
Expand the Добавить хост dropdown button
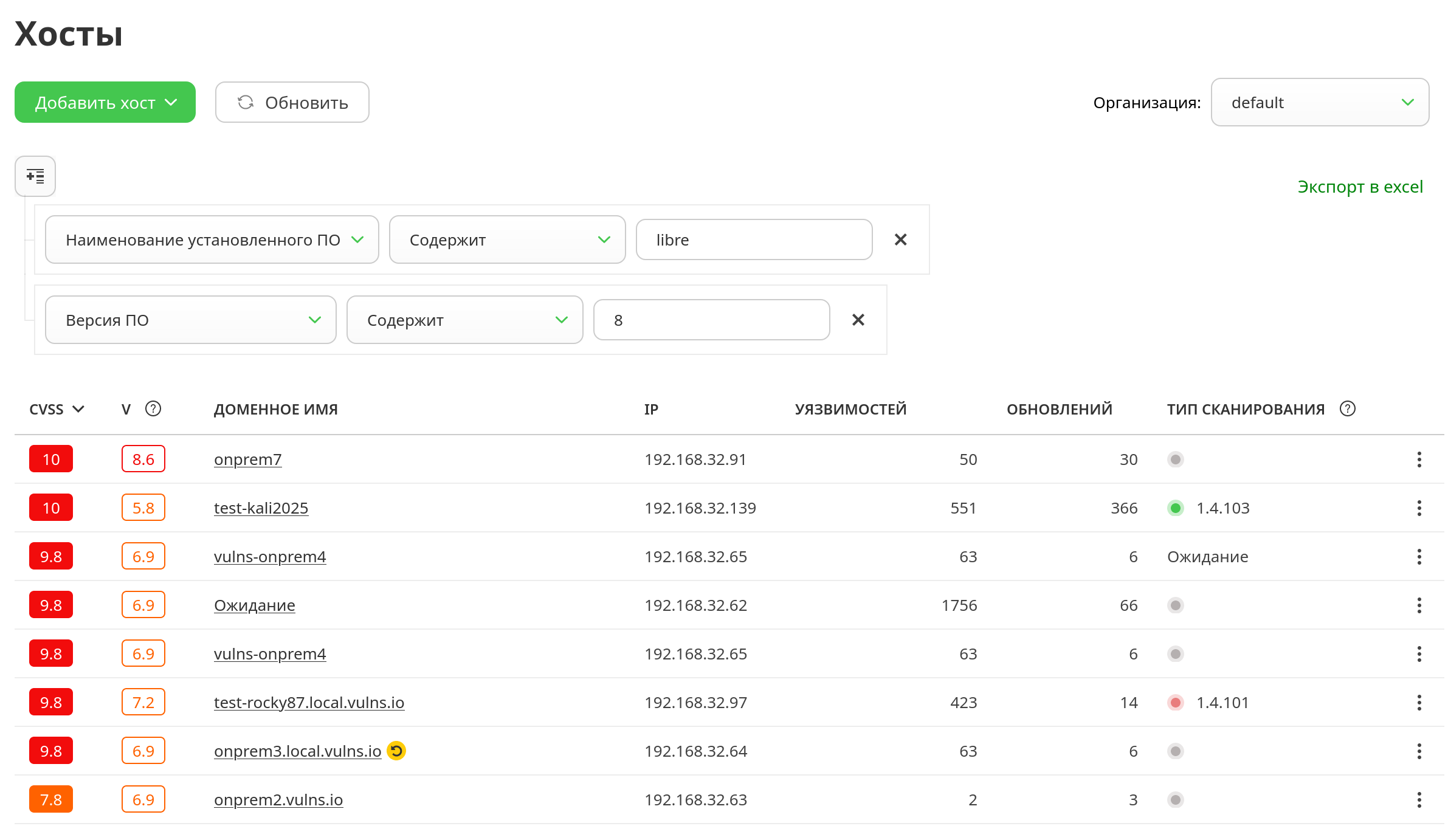point(105,103)
